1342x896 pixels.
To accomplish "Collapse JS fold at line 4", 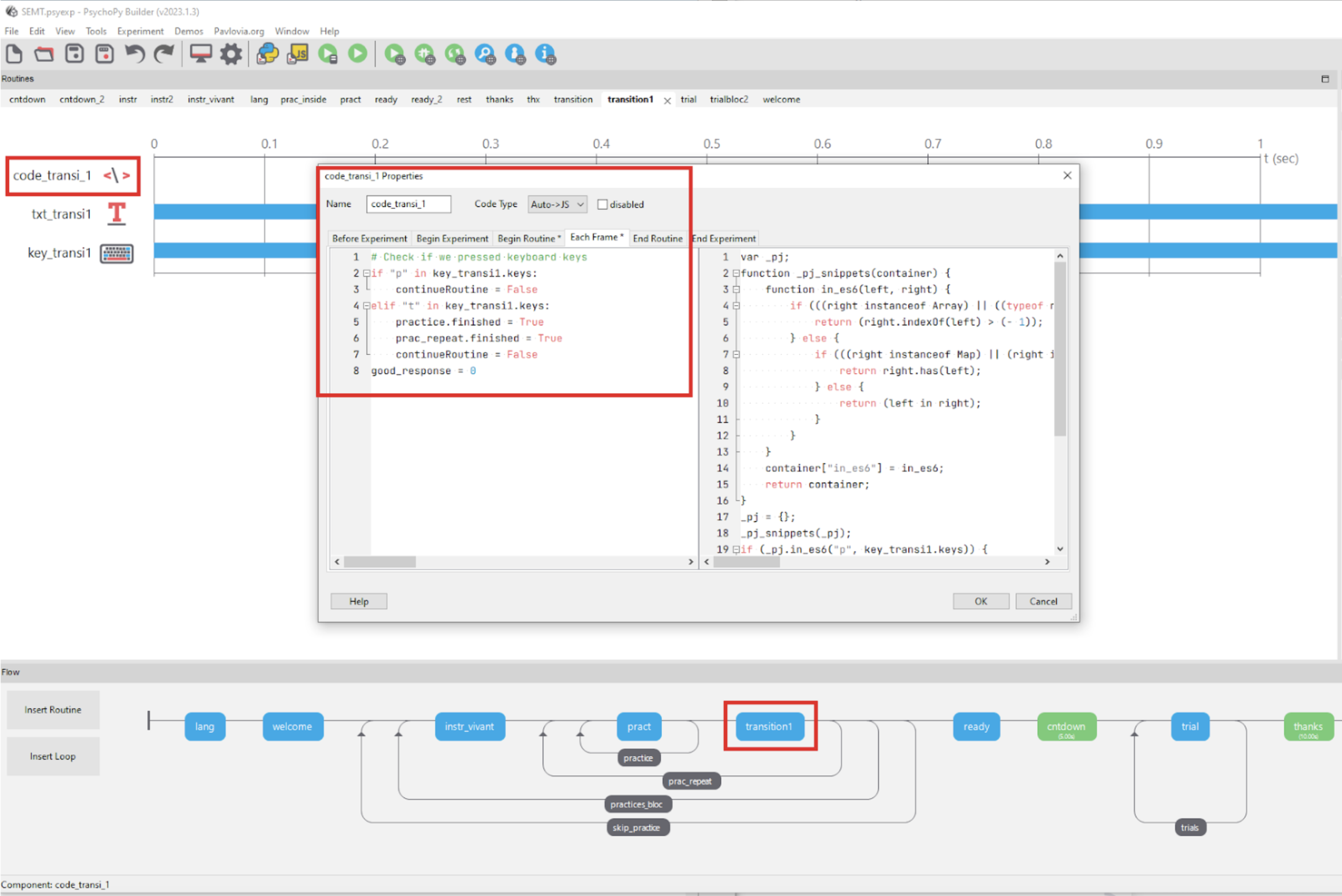I will pyautogui.click(x=736, y=306).
